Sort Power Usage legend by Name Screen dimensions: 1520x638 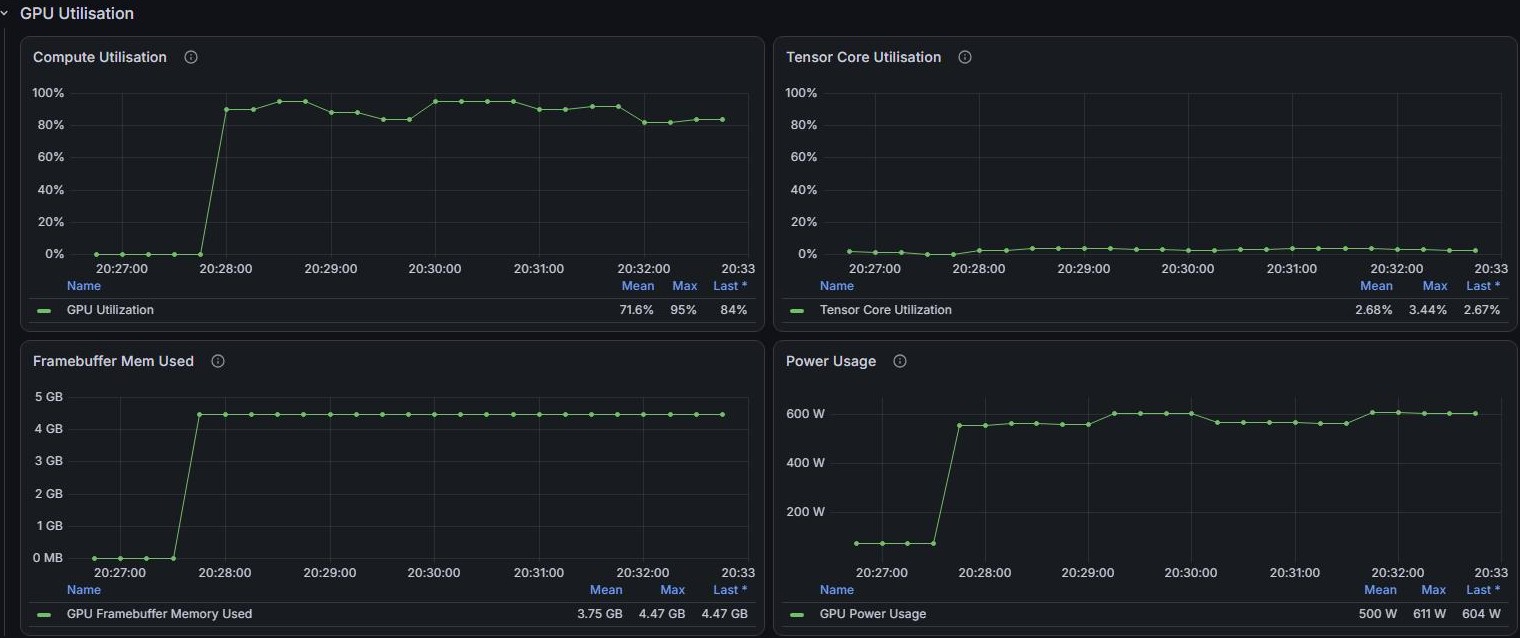837,590
